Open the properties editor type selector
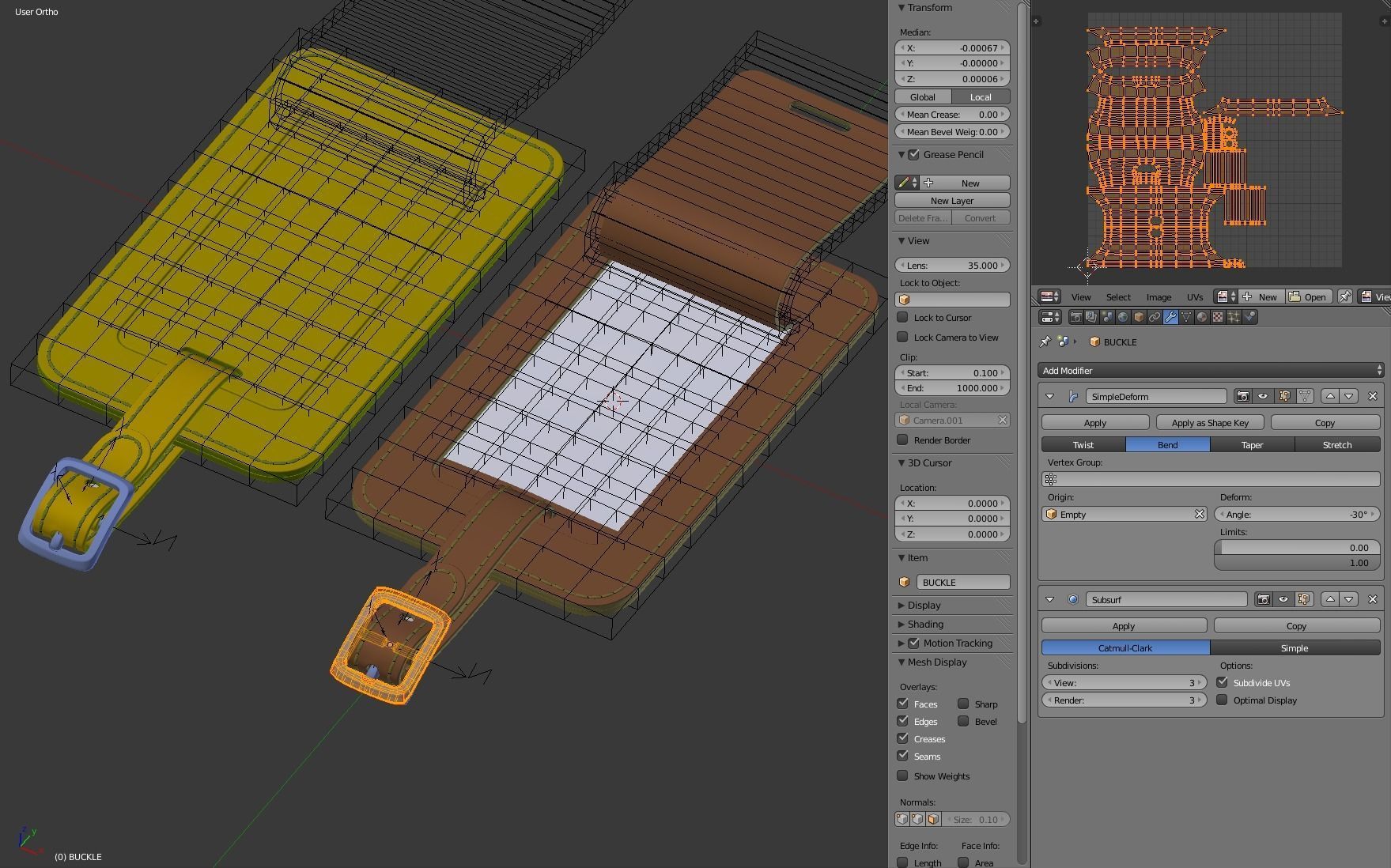The image size is (1391, 868). tap(1050, 317)
